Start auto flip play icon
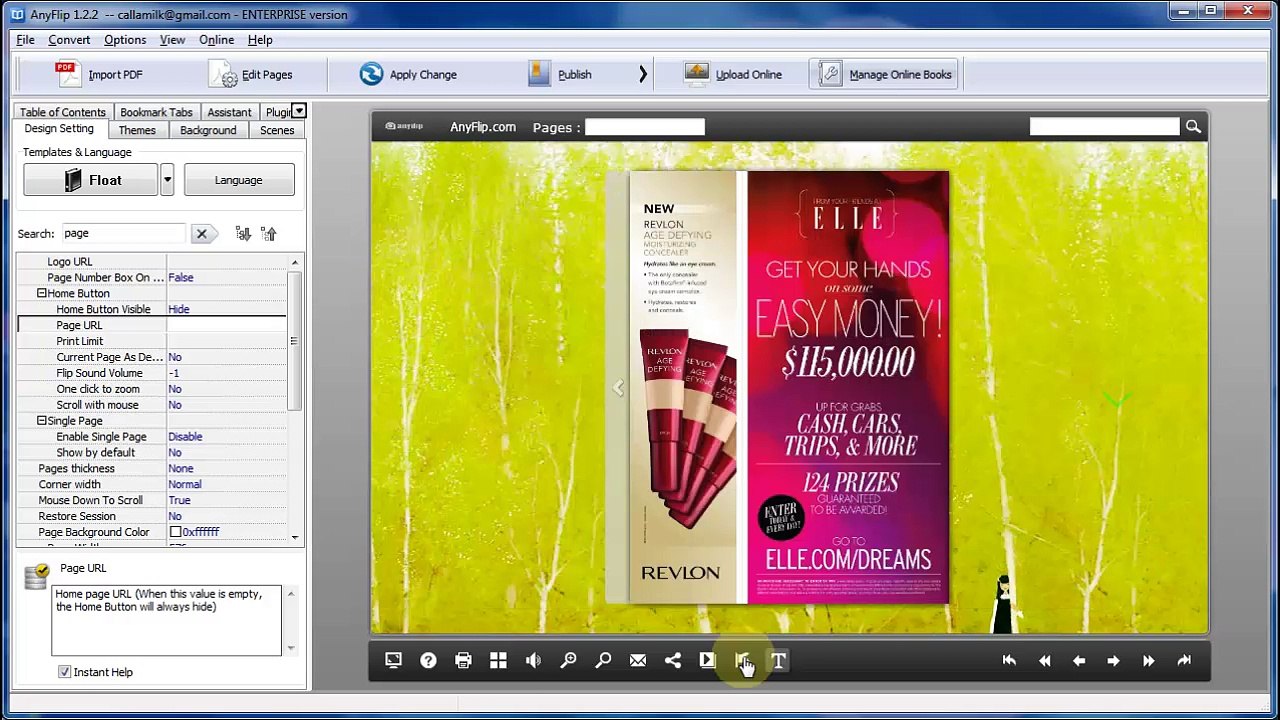1280x720 pixels. [x=708, y=660]
